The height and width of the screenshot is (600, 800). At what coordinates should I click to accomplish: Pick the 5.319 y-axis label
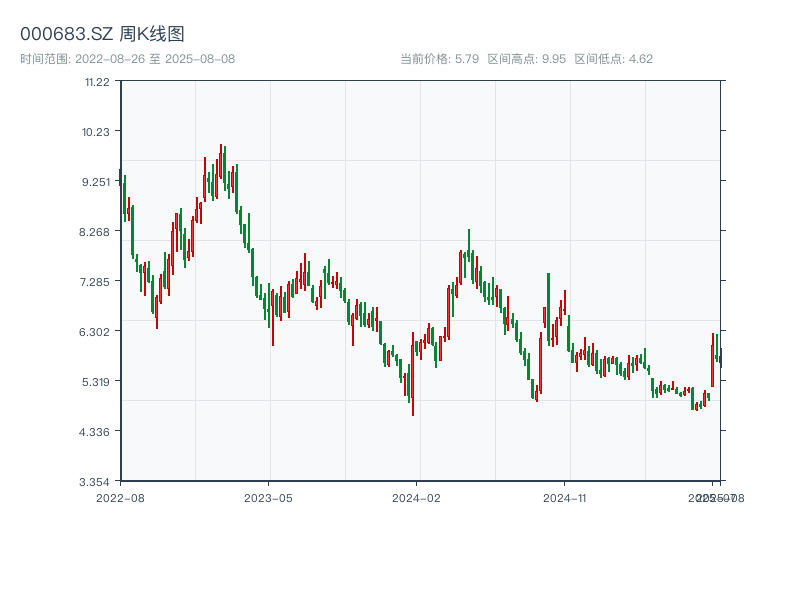[x=97, y=382]
